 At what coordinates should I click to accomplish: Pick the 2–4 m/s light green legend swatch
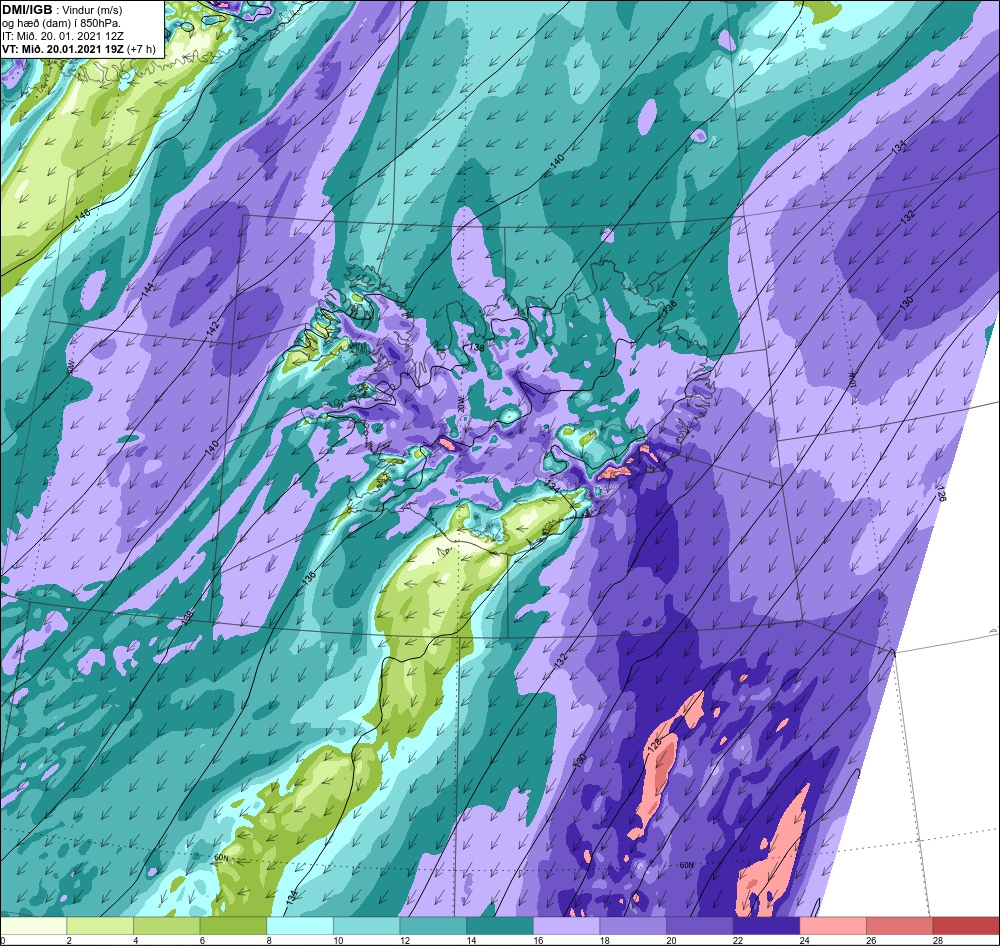click(99, 926)
